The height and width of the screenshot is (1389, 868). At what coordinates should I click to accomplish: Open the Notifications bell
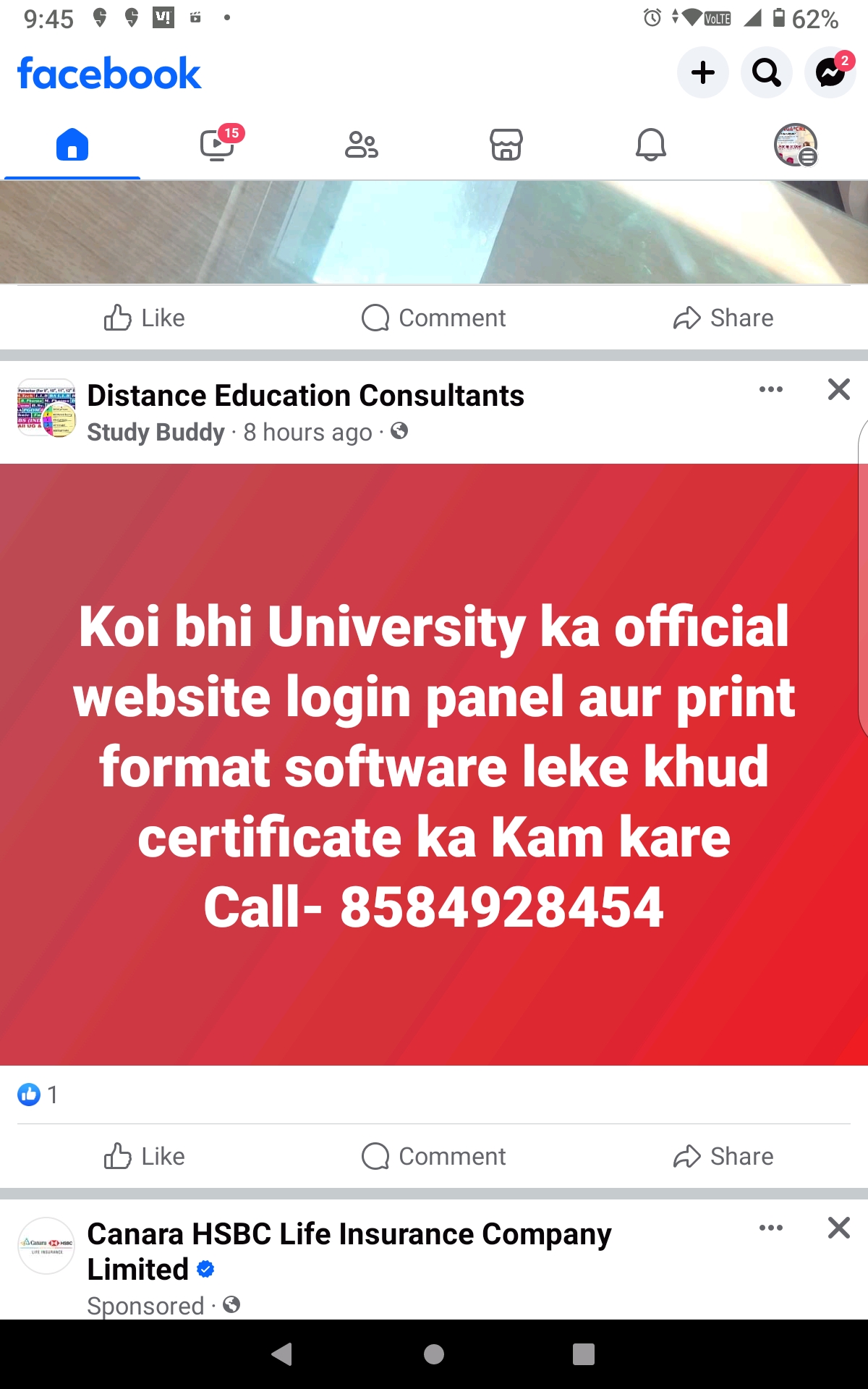pyautogui.click(x=651, y=145)
